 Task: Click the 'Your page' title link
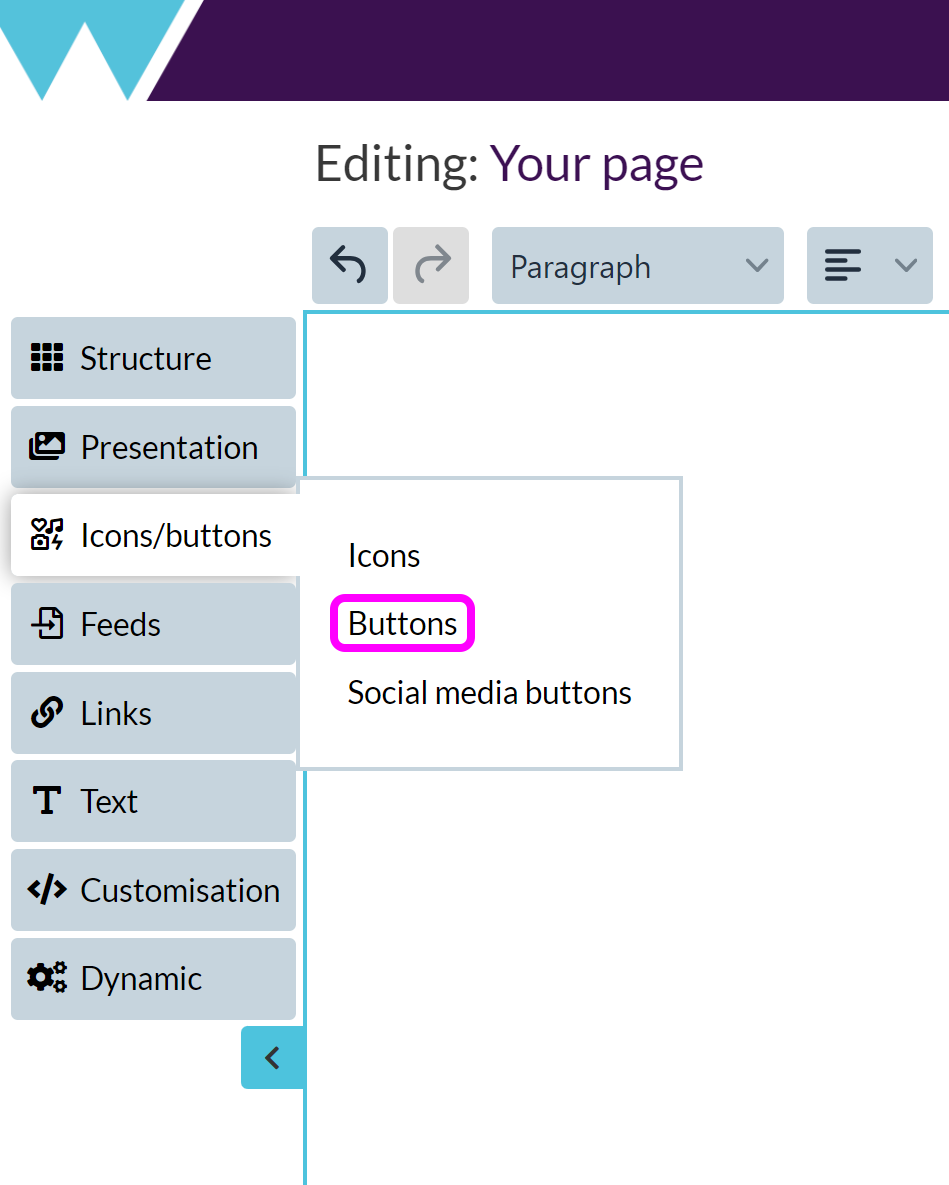coord(596,163)
